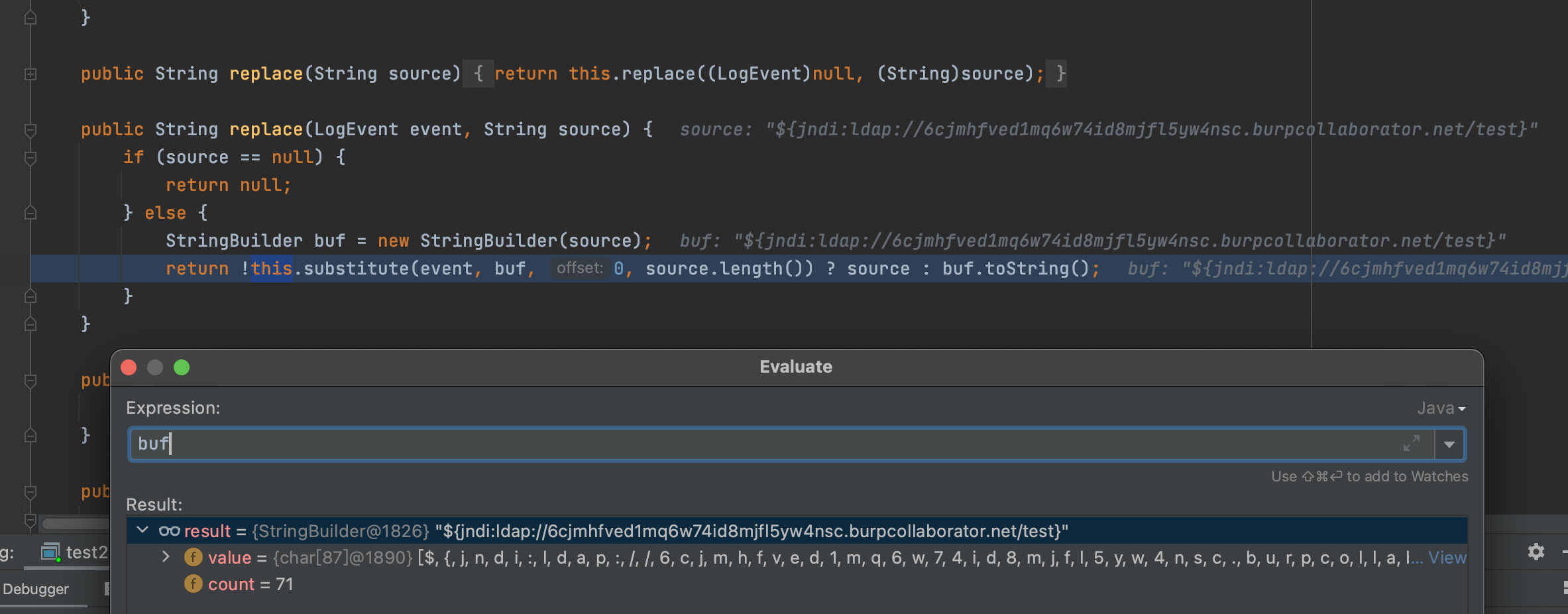This screenshot has height=614, width=1568.
Task: Click the '(LogEvent)null' cast in replace call
Action: click(781, 74)
